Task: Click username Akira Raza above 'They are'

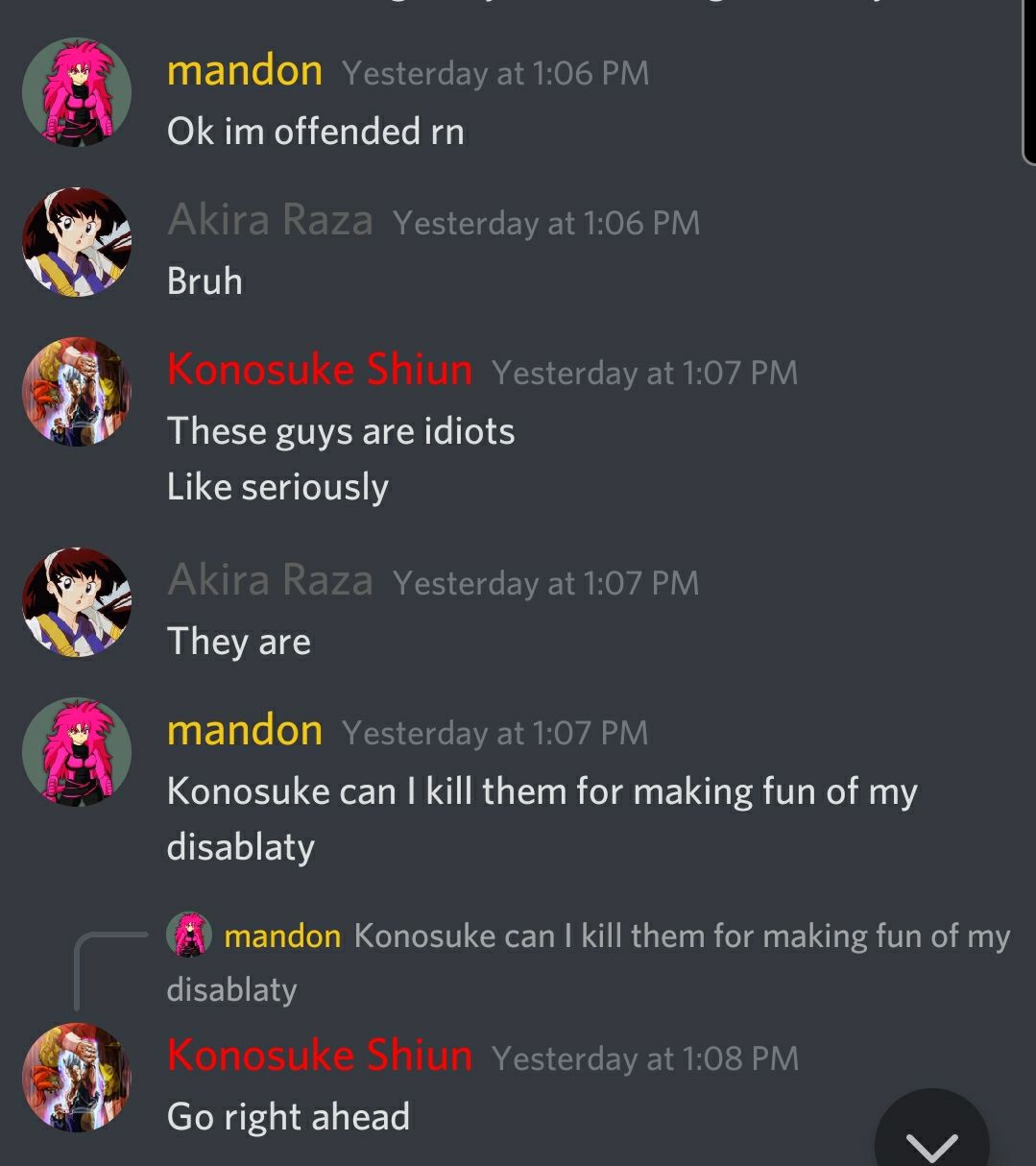Action: tap(270, 581)
